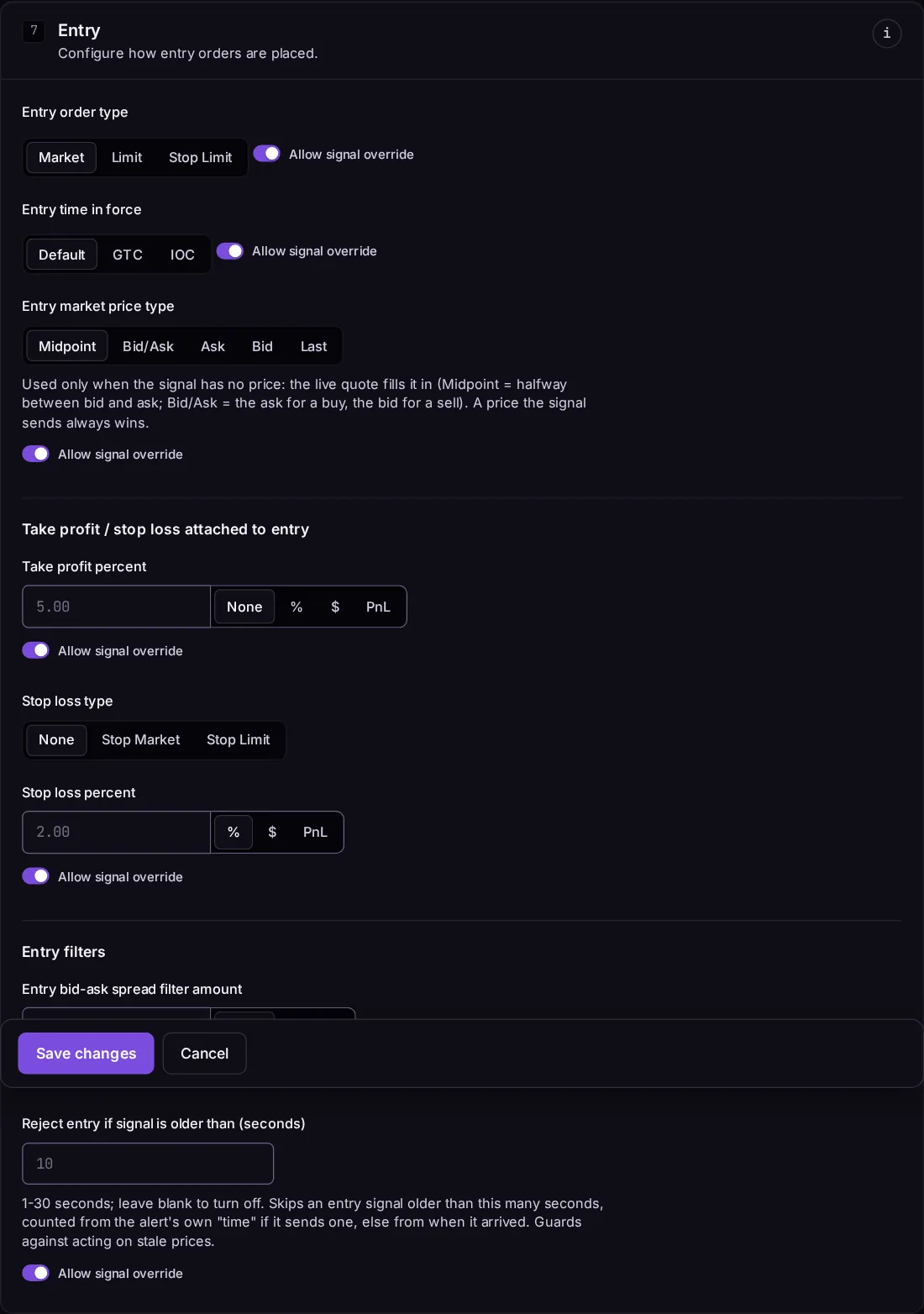Click the Cancel button
Screen dimensions: 924x1314
pyautogui.click(x=204, y=1054)
